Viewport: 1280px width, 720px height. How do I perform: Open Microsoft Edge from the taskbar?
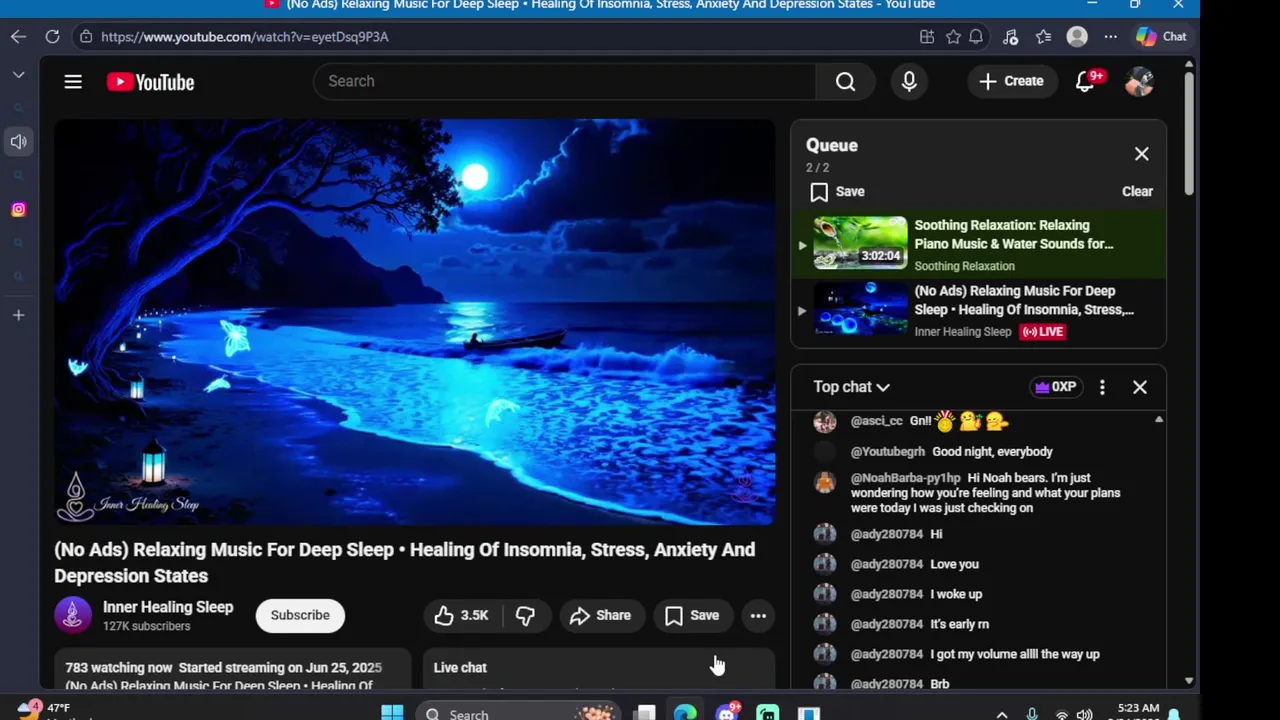coord(685,713)
